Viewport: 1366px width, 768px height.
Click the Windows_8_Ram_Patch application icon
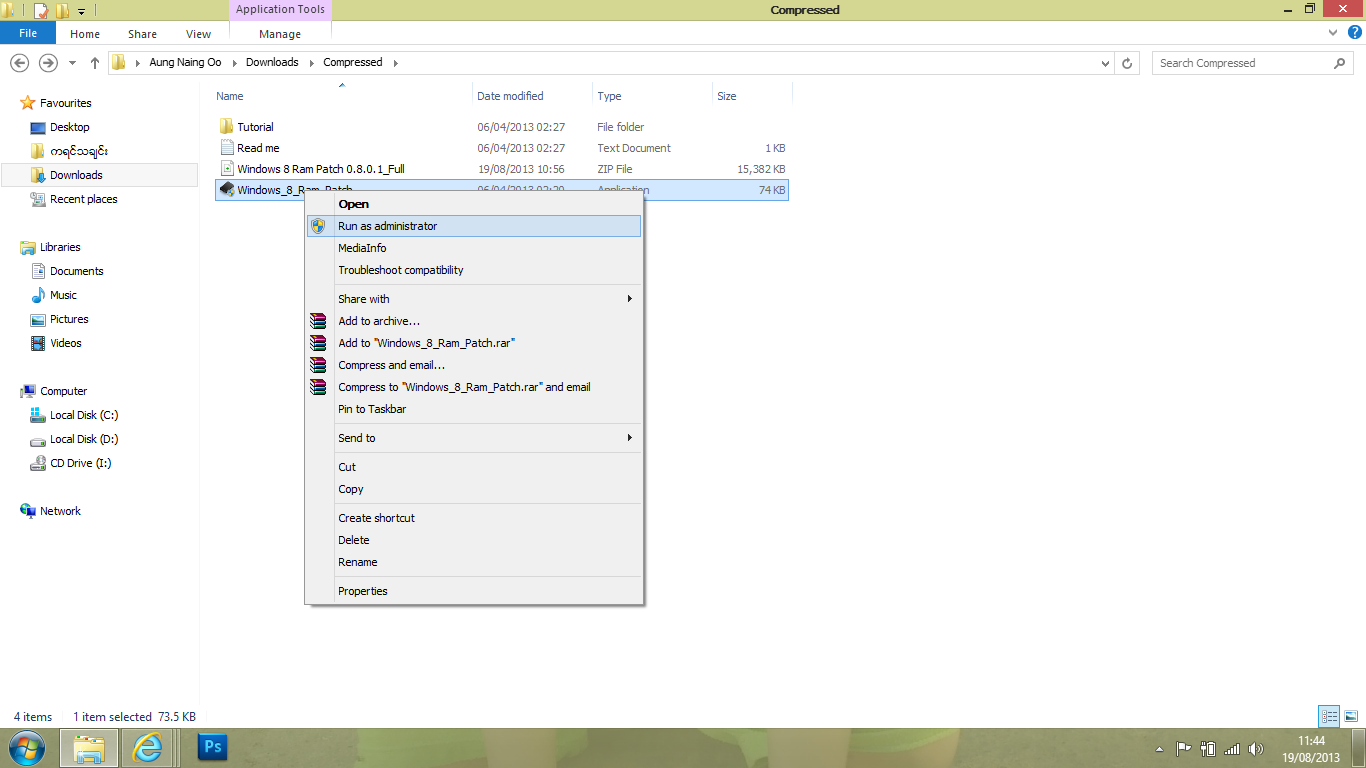coord(226,190)
